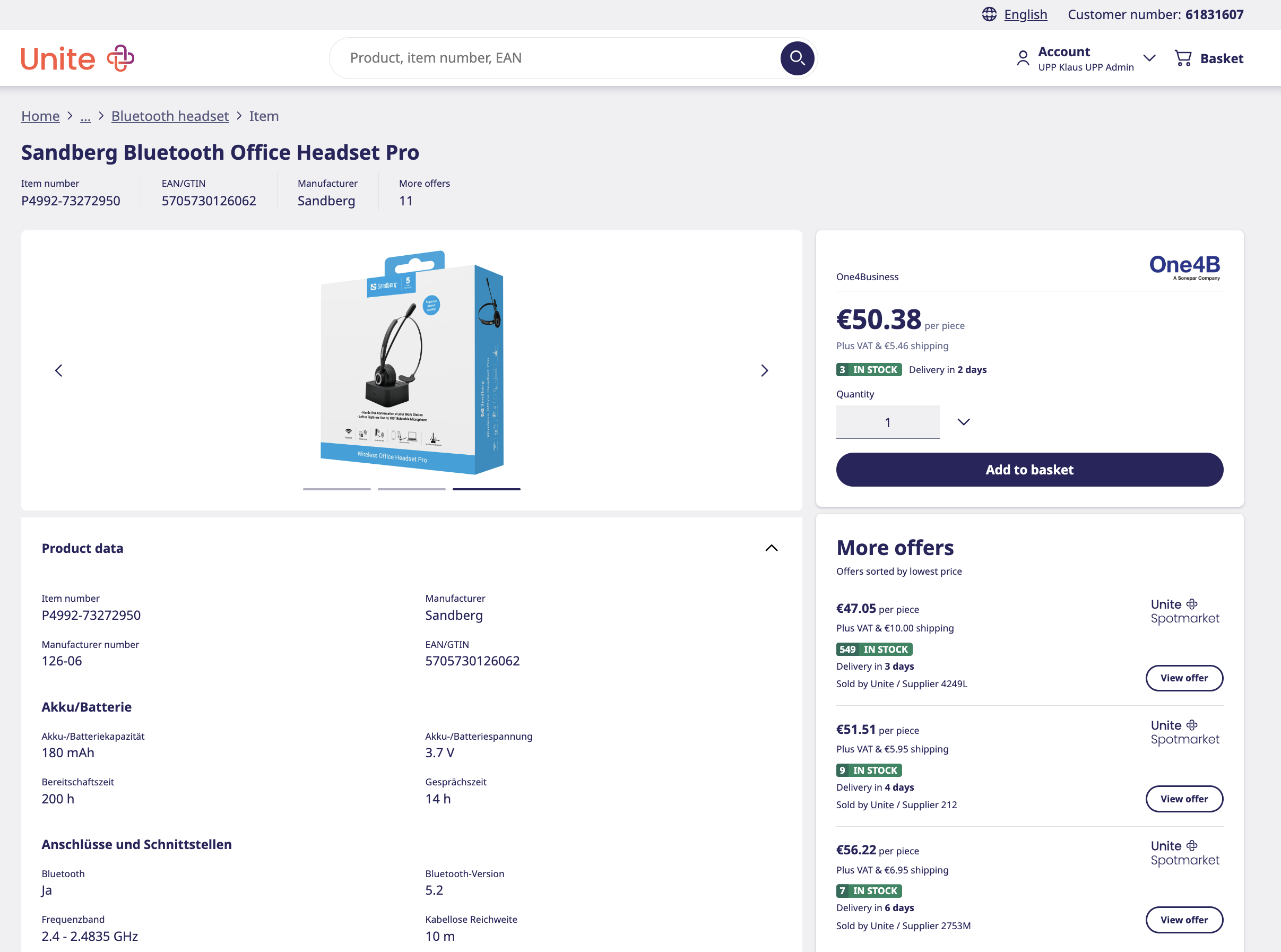This screenshot has width=1281, height=952.
Task: Go to the Home breadcrumb
Action: 40,116
